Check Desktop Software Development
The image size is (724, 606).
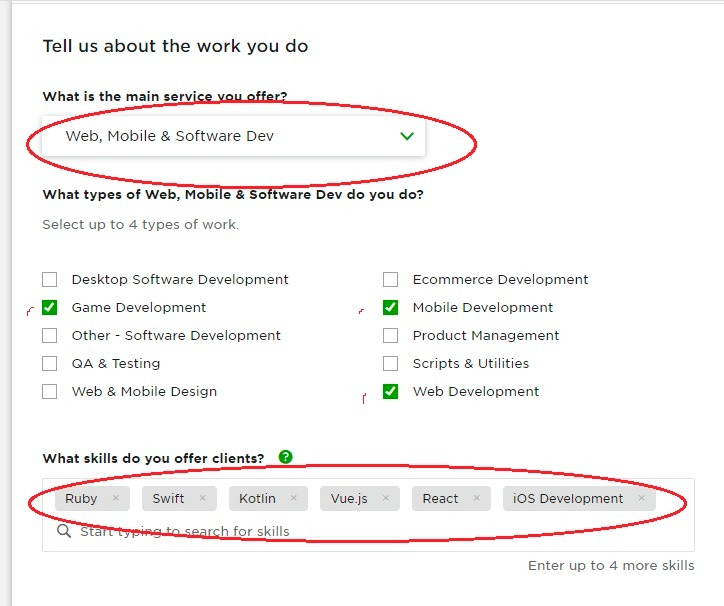click(x=50, y=280)
